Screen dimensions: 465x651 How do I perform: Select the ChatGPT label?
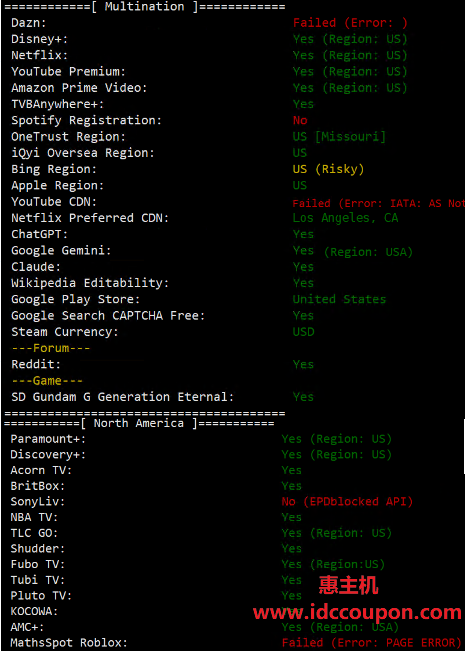39,234
